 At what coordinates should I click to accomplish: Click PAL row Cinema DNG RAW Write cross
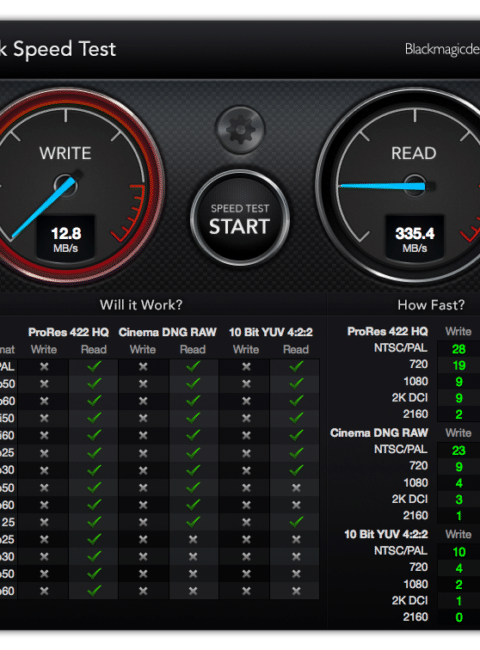click(x=143, y=367)
